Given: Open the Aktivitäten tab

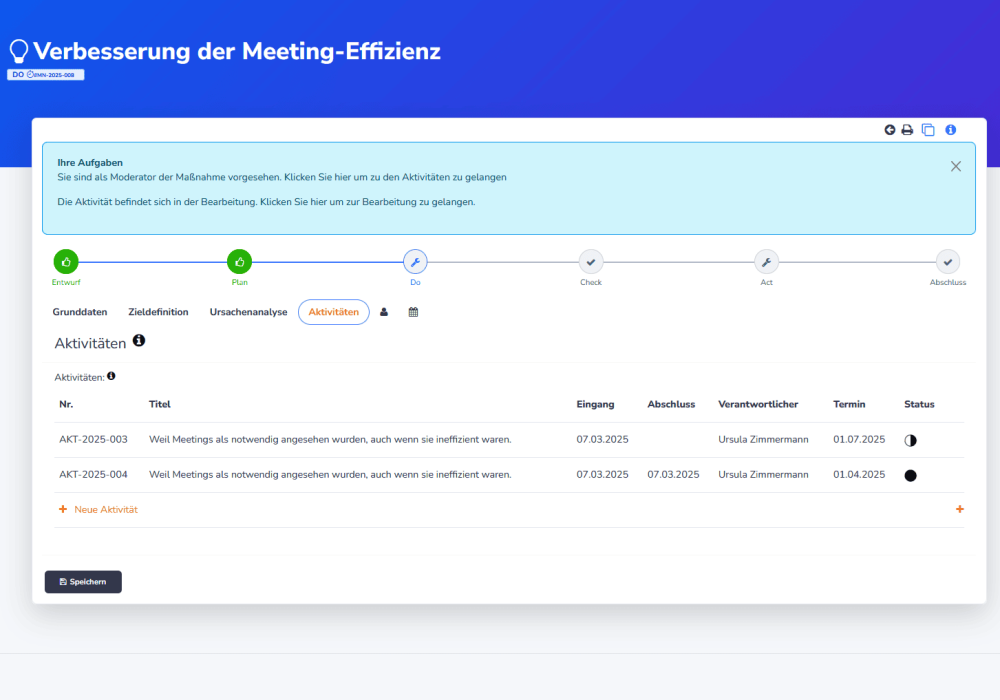Looking at the screenshot, I should 334,312.
